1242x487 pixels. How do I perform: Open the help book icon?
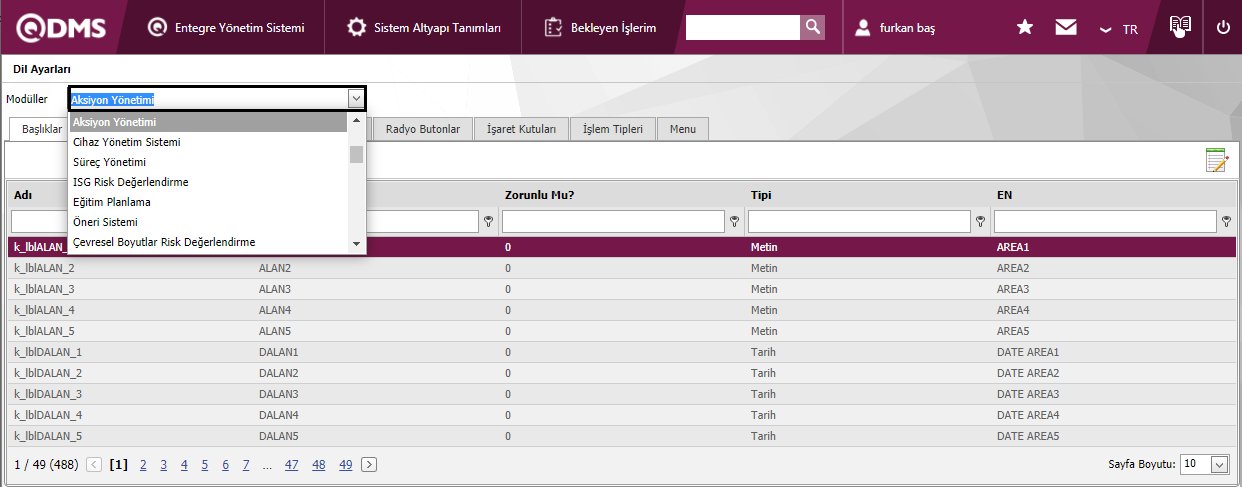(x=1181, y=27)
